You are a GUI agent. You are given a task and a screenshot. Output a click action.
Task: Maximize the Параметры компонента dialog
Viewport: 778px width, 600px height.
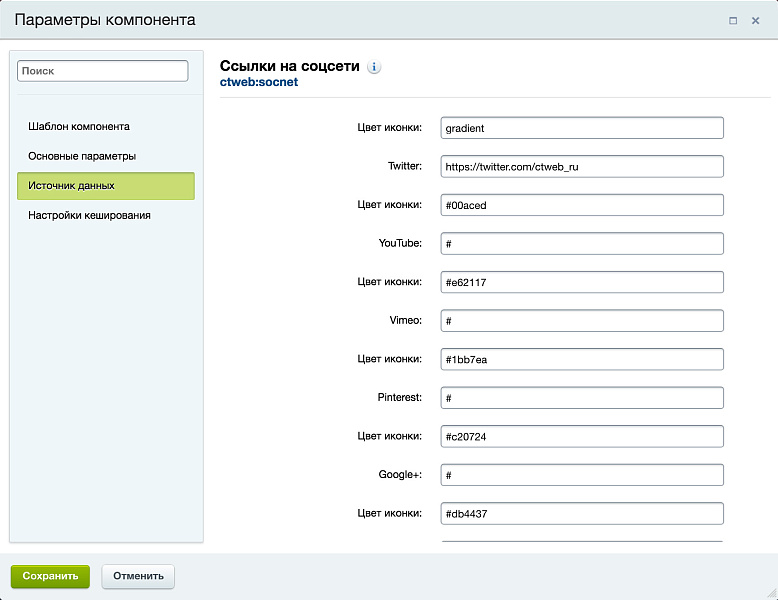733,20
